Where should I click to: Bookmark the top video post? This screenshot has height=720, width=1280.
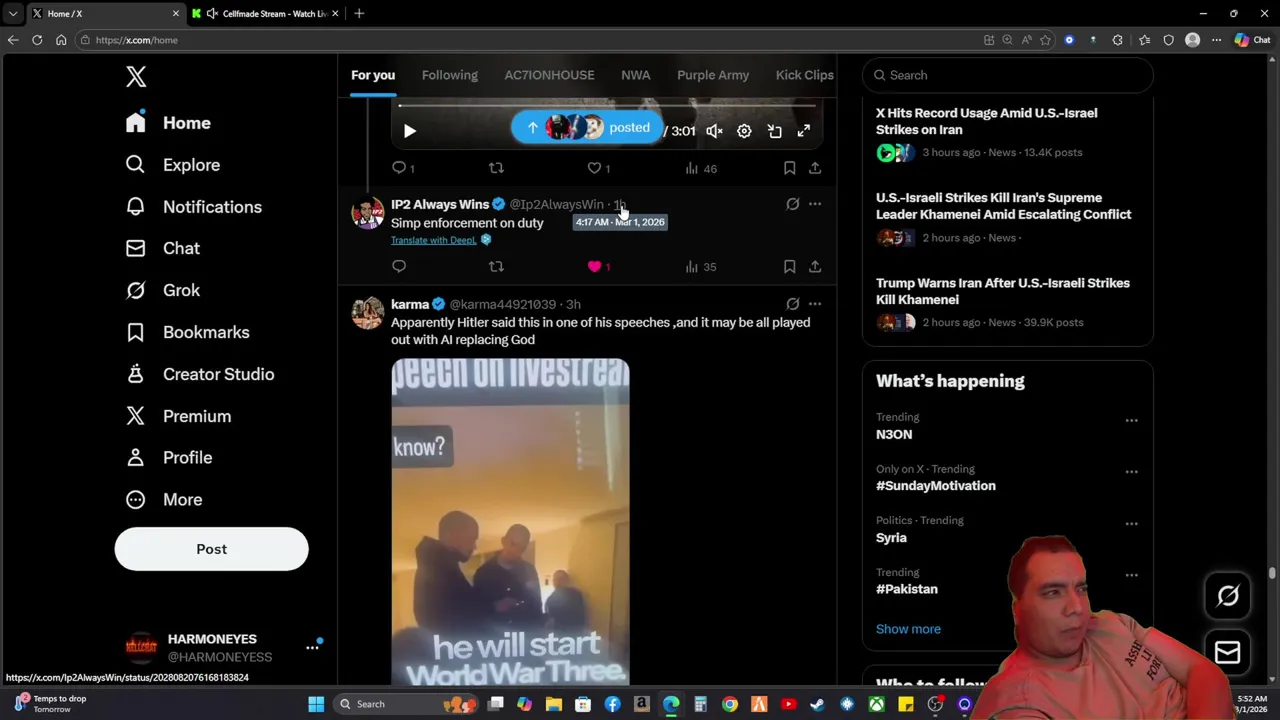(789, 168)
